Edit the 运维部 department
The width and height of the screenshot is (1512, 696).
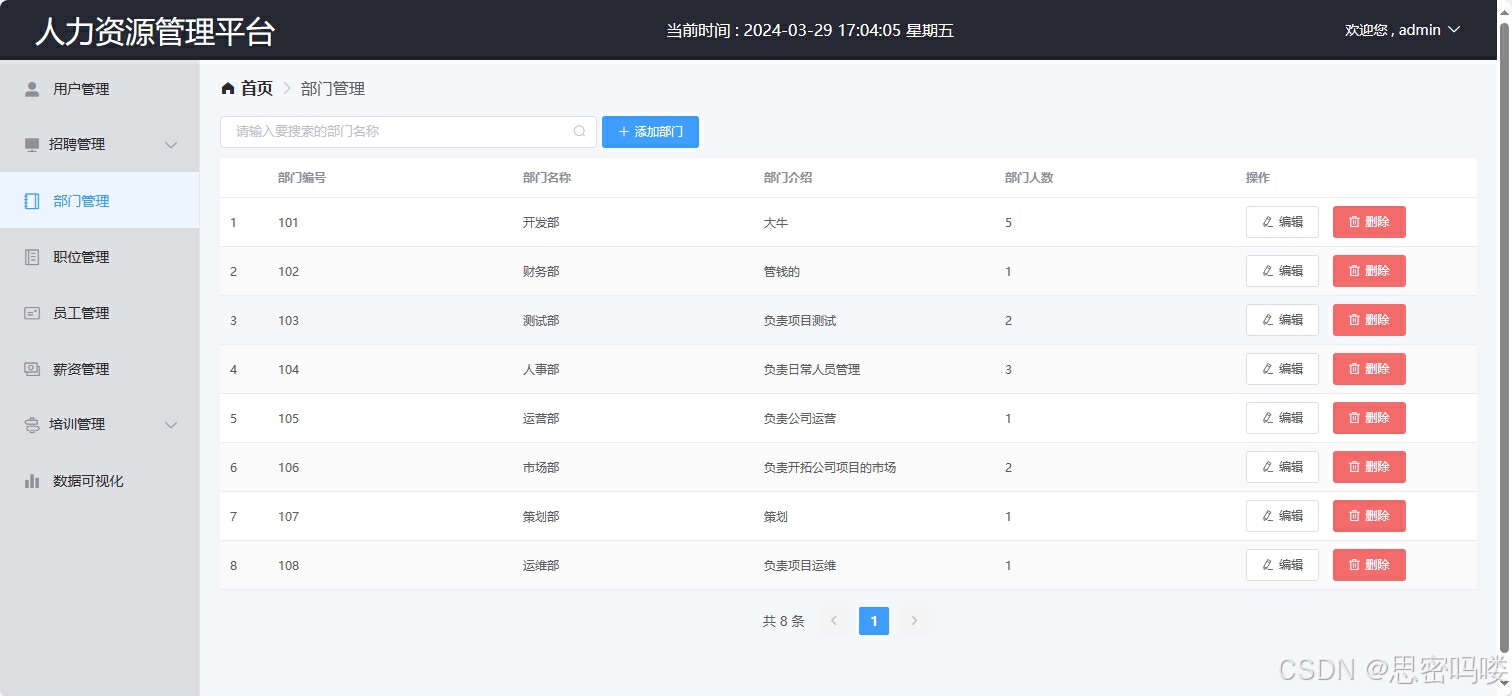click(x=1282, y=565)
